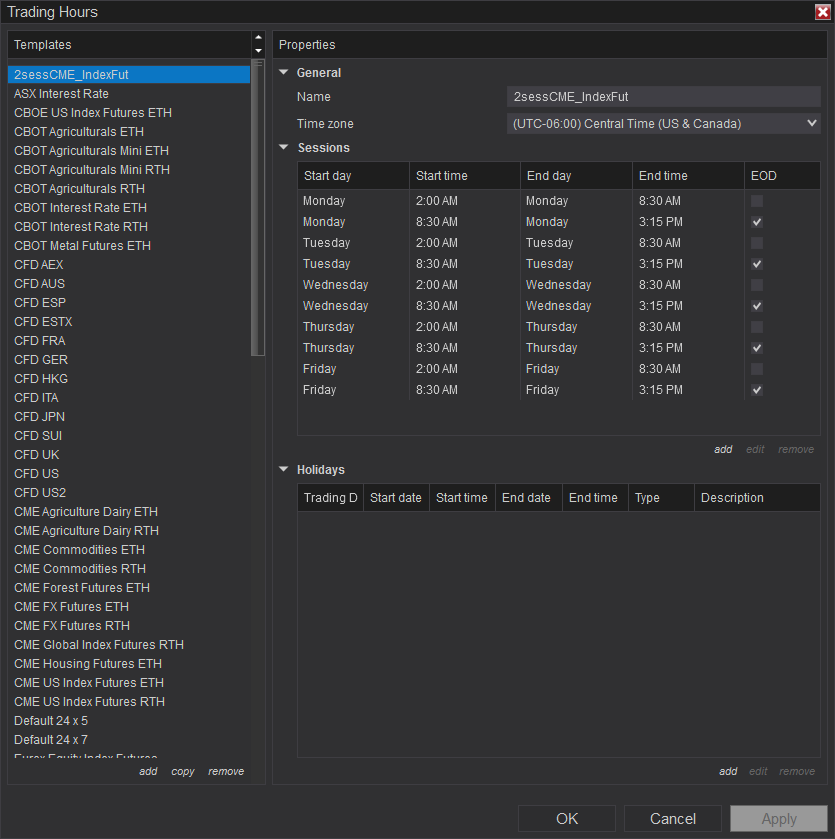Move template down using down arrow
Viewport: 835px width, 839px height.
(x=258, y=51)
